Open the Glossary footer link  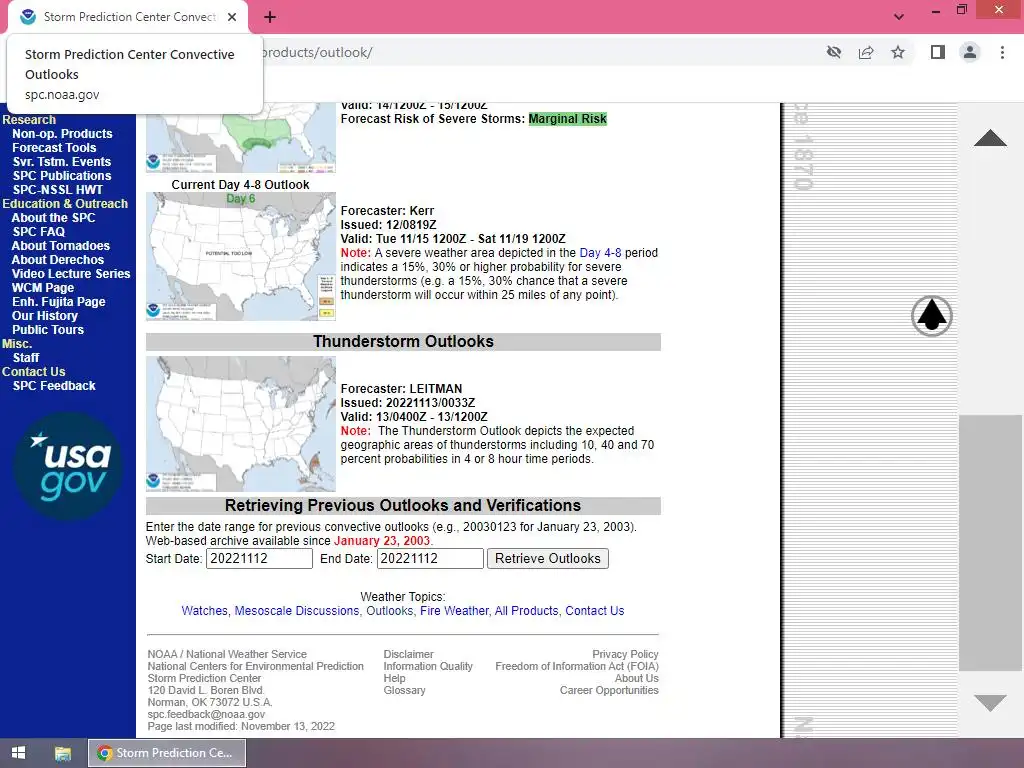[x=404, y=690]
